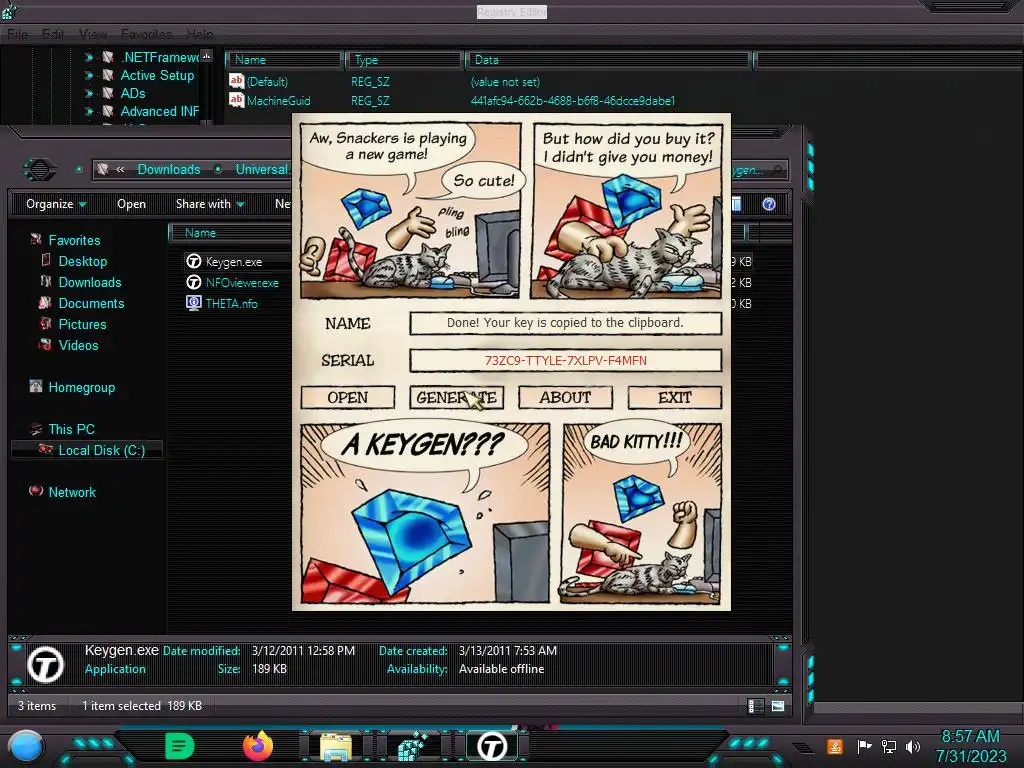Select the (Default) value in Registry Editor
The width and height of the screenshot is (1024, 768).
click(267, 82)
